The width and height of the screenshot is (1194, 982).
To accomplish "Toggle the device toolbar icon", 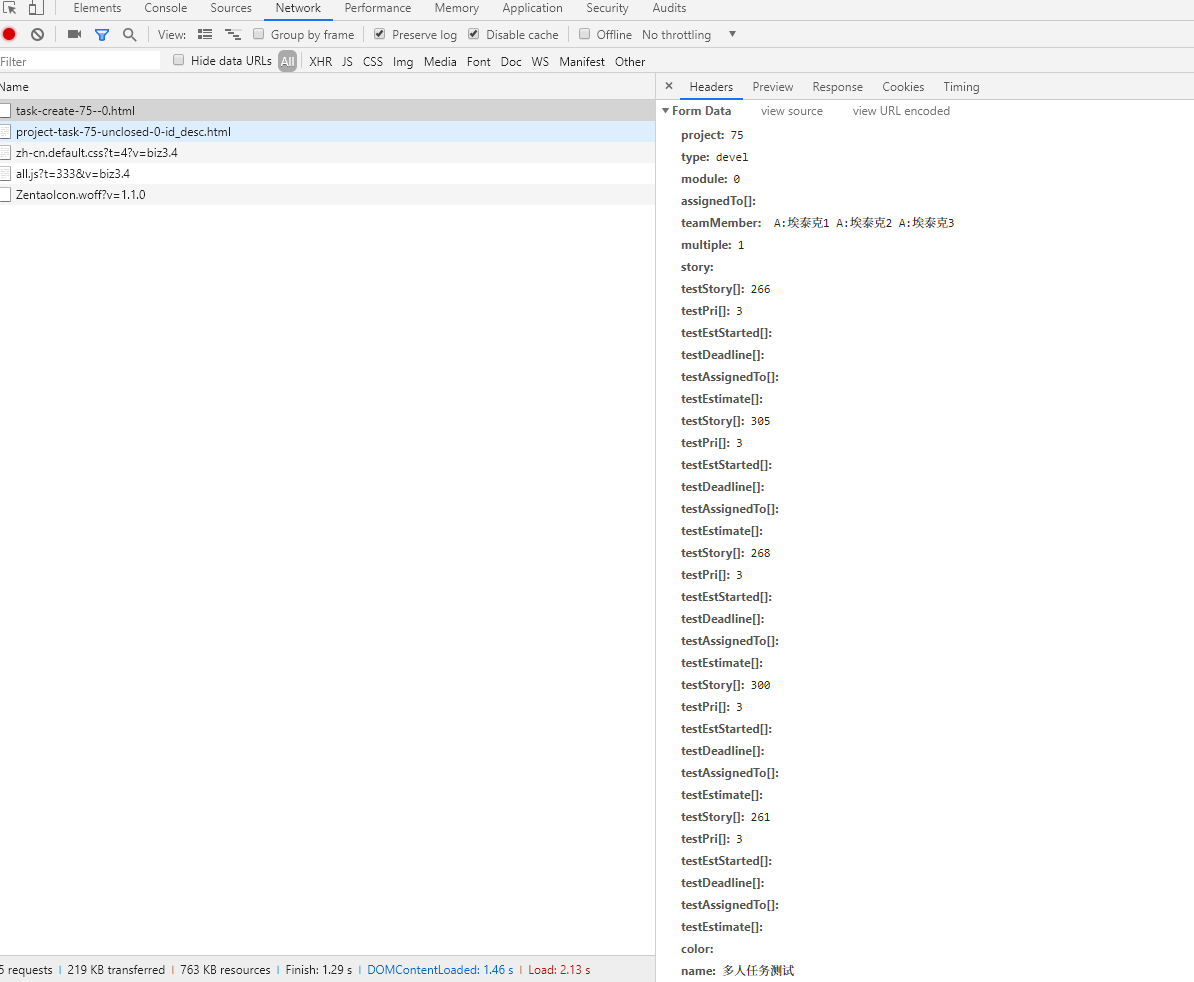I will pos(36,8).
